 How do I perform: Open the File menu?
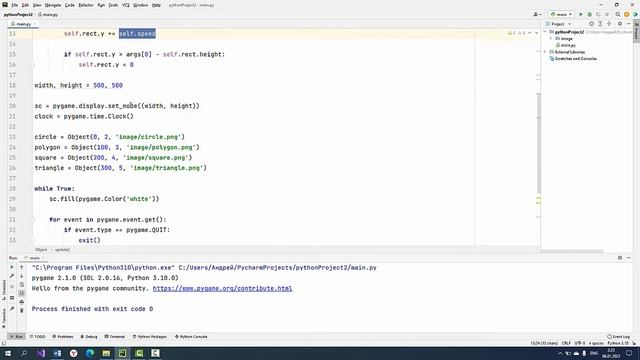pyautogui.click(x=15, y=5)
